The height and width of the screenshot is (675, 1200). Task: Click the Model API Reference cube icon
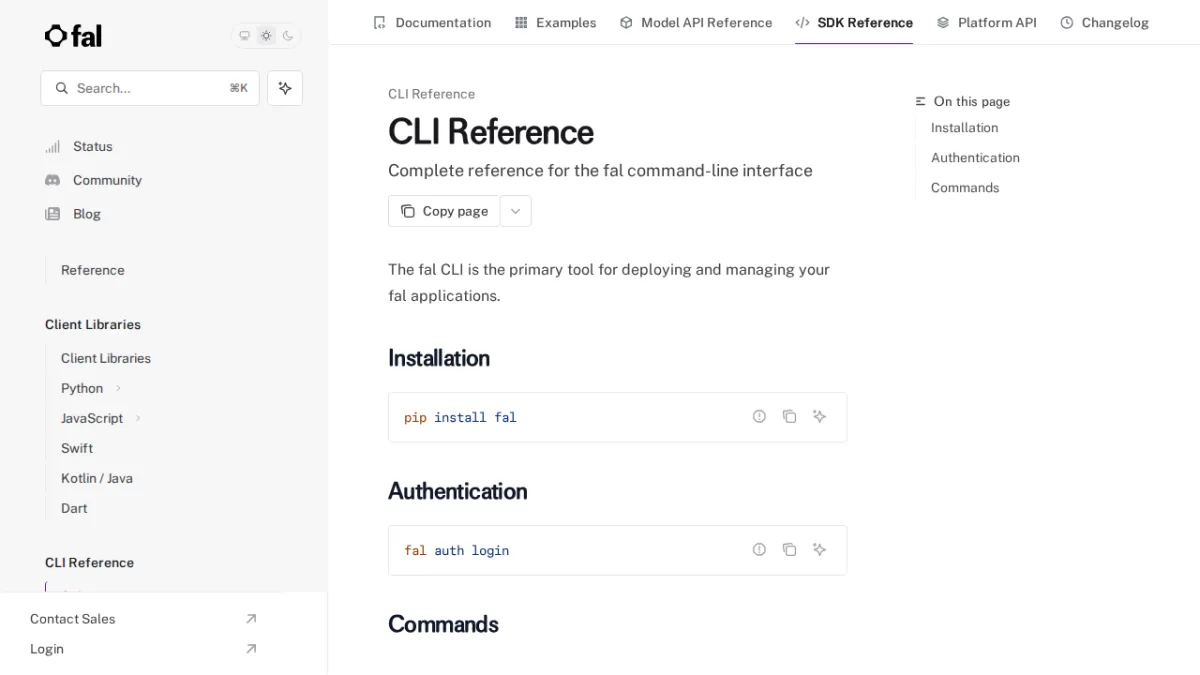pos(626,22)
